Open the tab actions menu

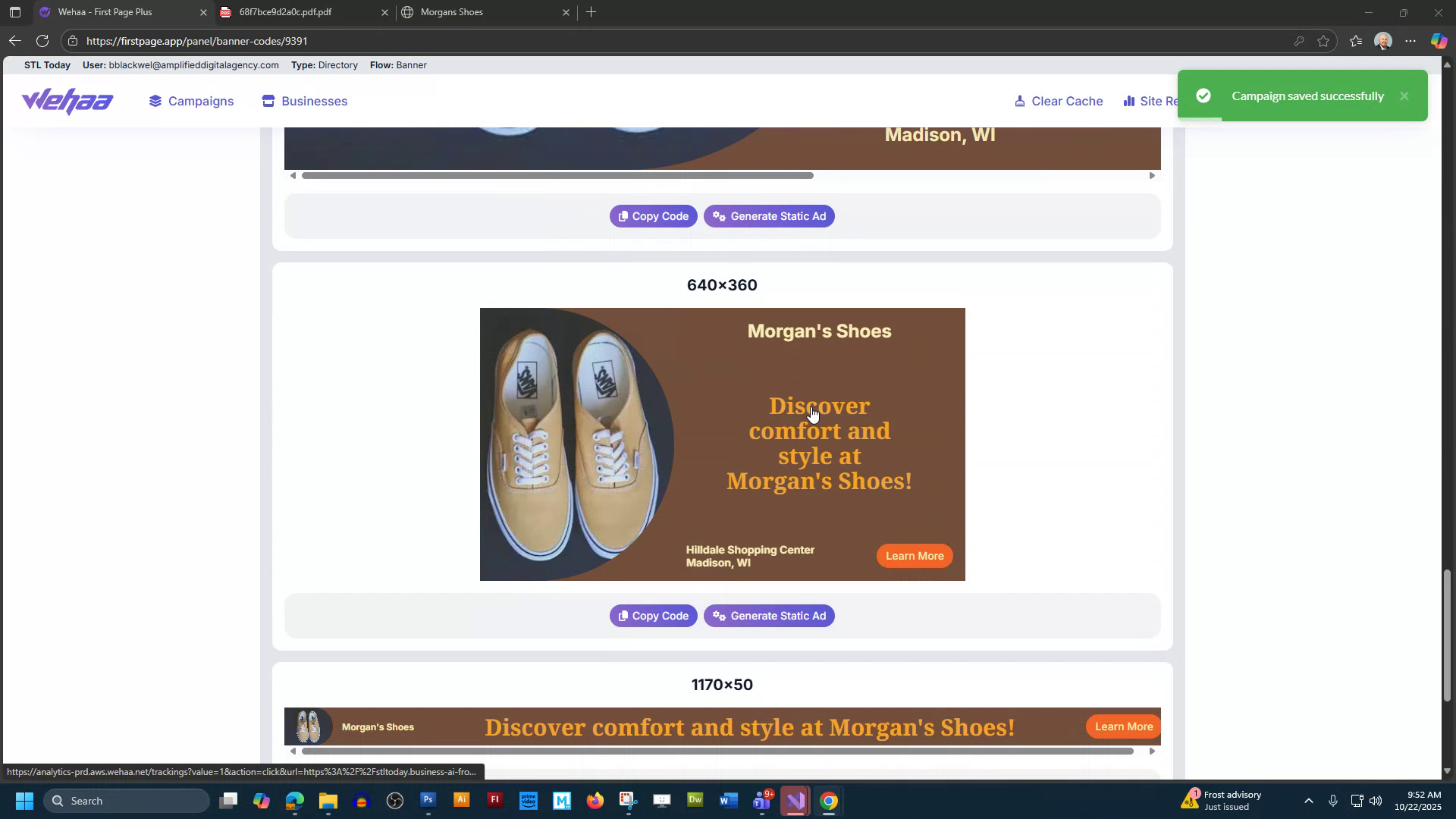click(14, 12)
